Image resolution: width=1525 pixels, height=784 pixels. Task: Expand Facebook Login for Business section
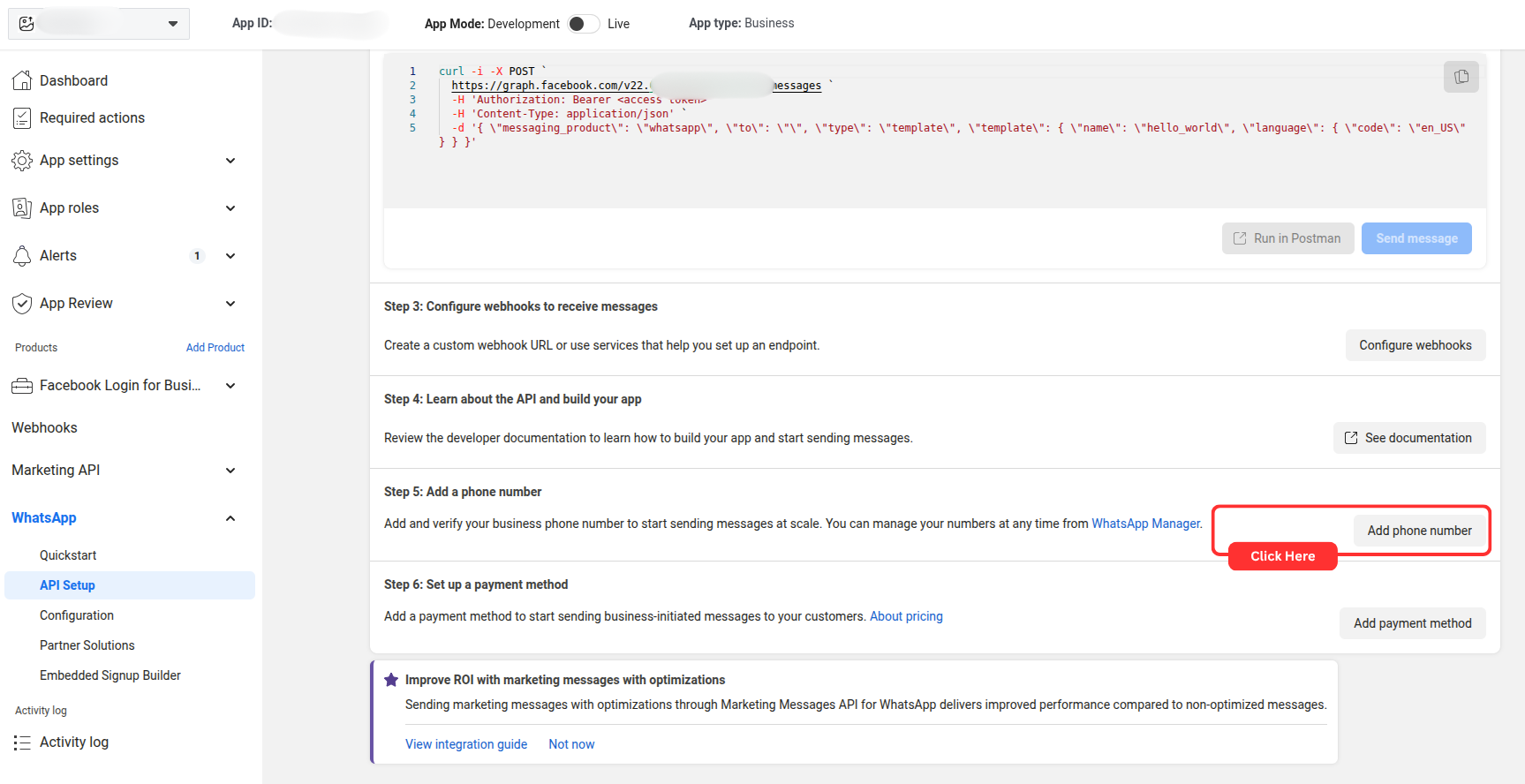230,386
